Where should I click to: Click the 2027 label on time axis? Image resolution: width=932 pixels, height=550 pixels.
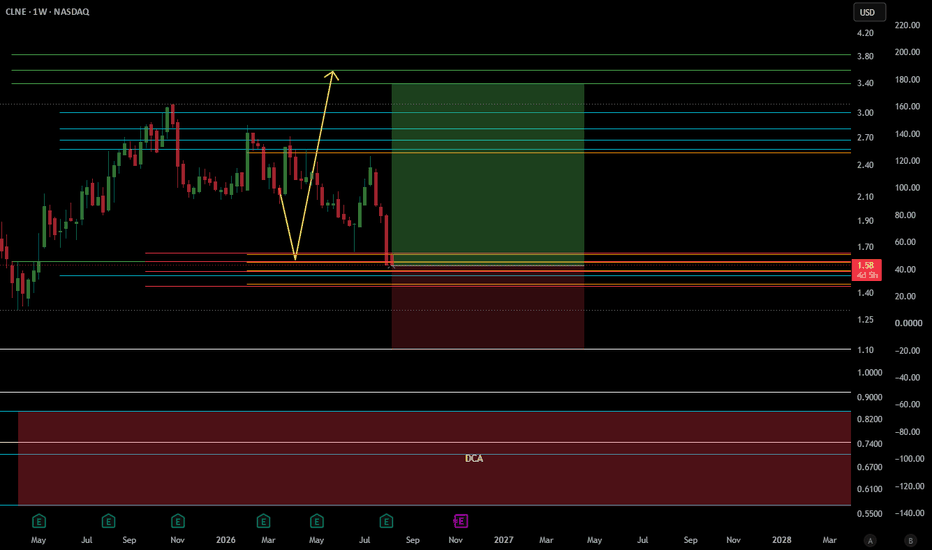(503, 540)
